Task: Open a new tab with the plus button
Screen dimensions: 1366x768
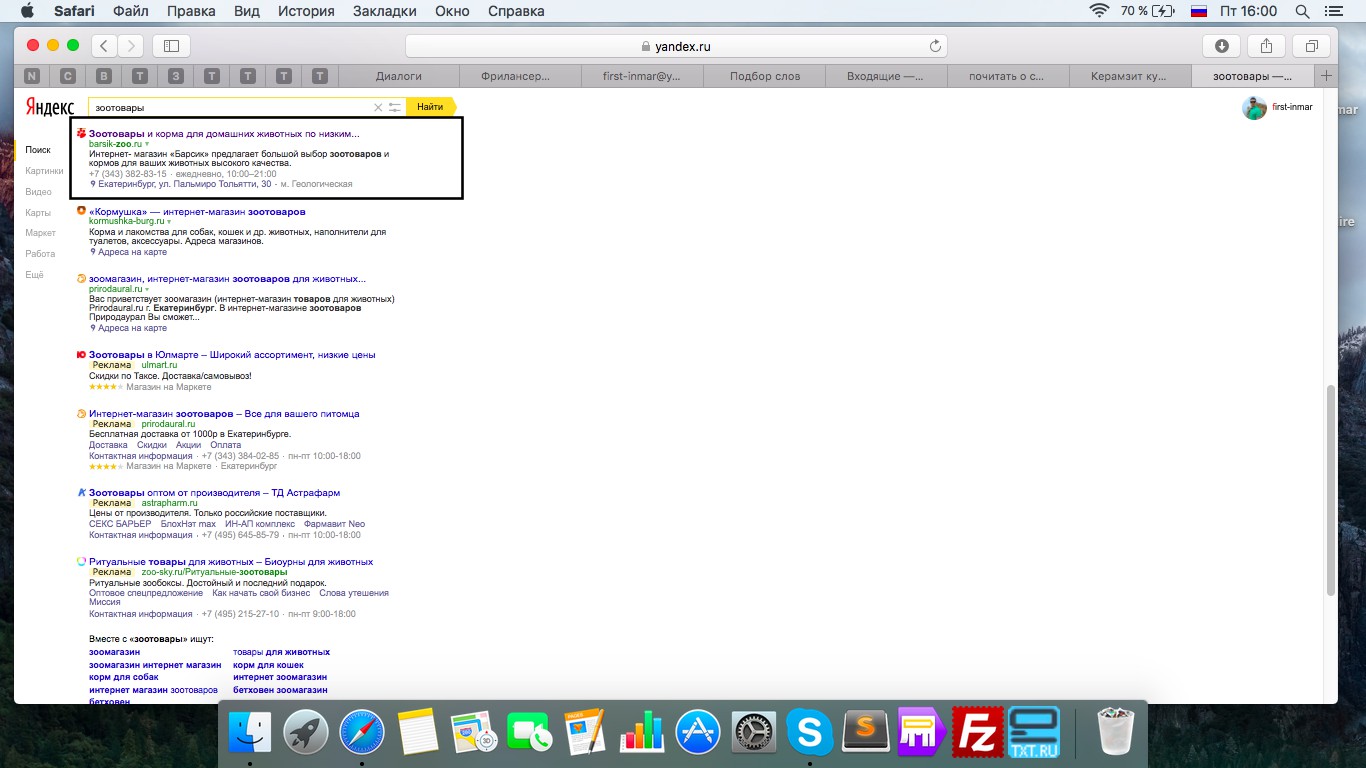Action: tap(1327, 76)
